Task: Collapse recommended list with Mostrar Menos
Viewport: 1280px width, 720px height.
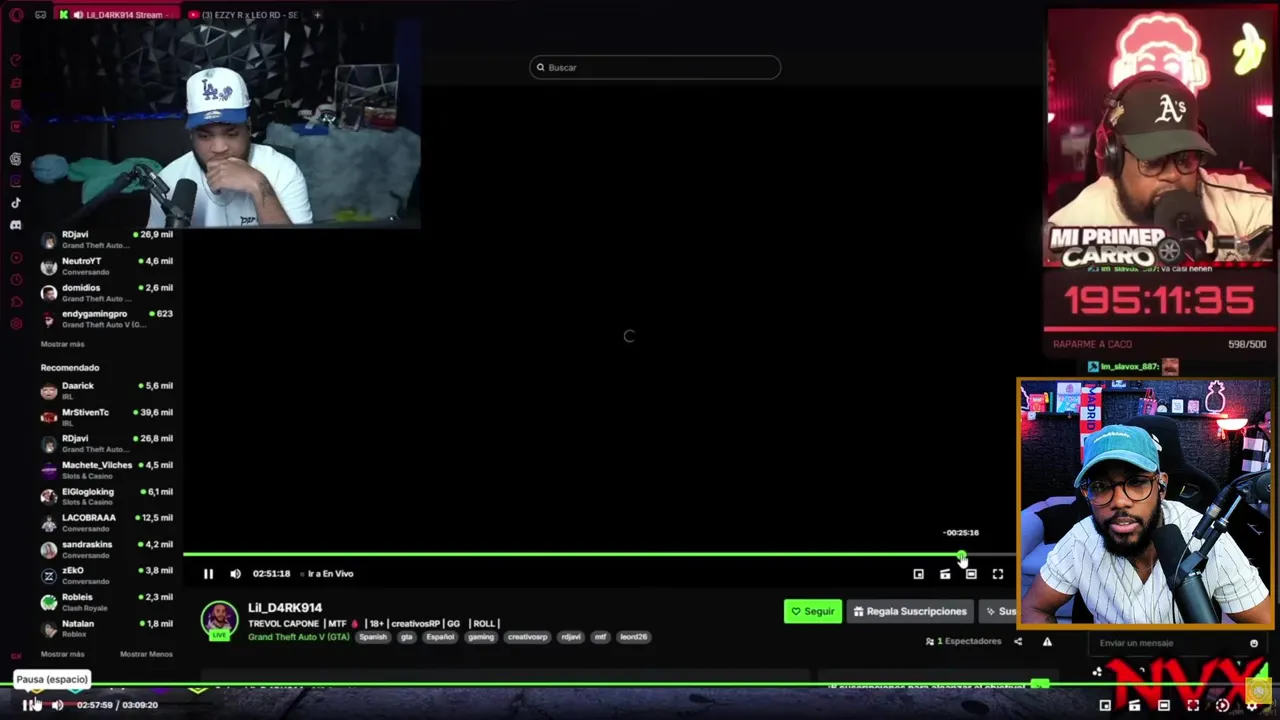Action: point(146,654)
